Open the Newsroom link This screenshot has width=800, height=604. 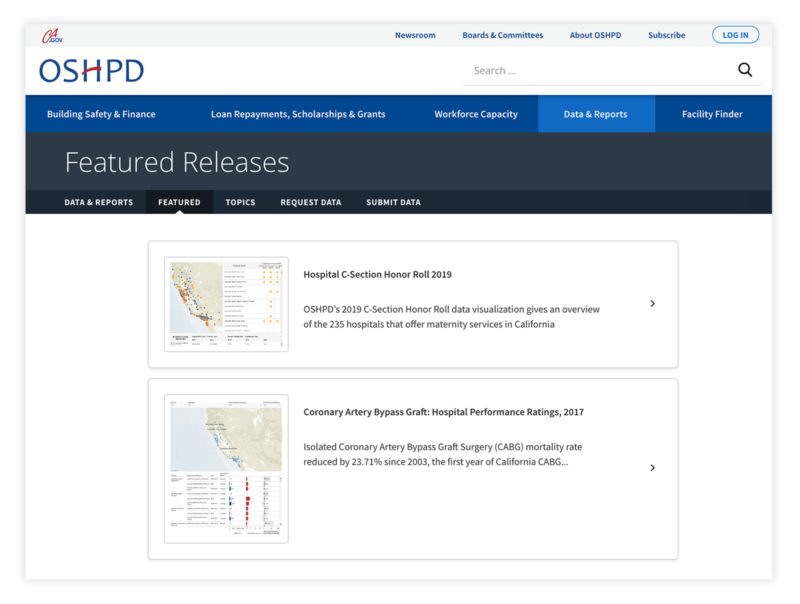(x=415, y=35)
